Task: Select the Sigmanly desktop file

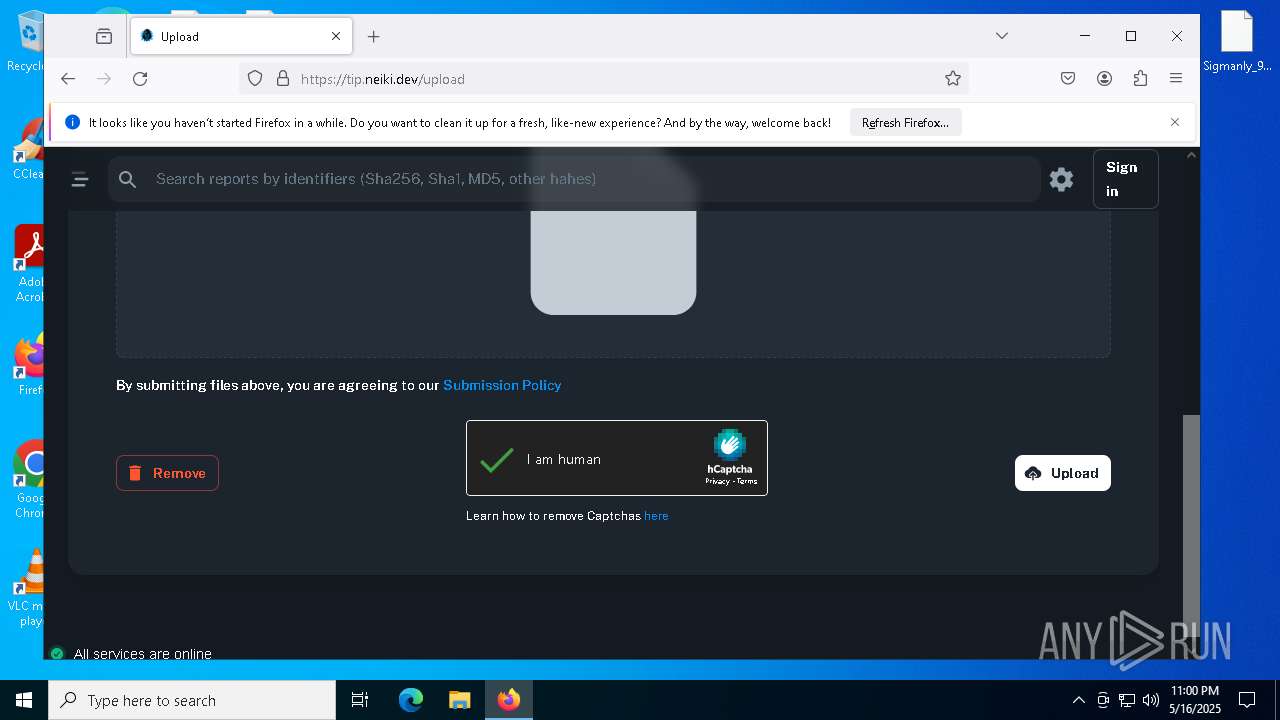Action: point(1237,42)
